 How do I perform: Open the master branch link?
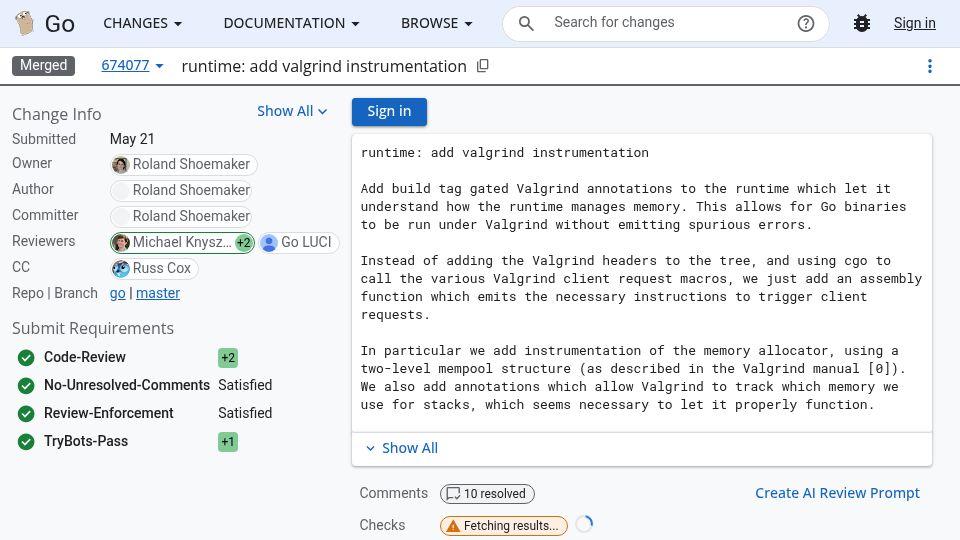pos(158,293)
